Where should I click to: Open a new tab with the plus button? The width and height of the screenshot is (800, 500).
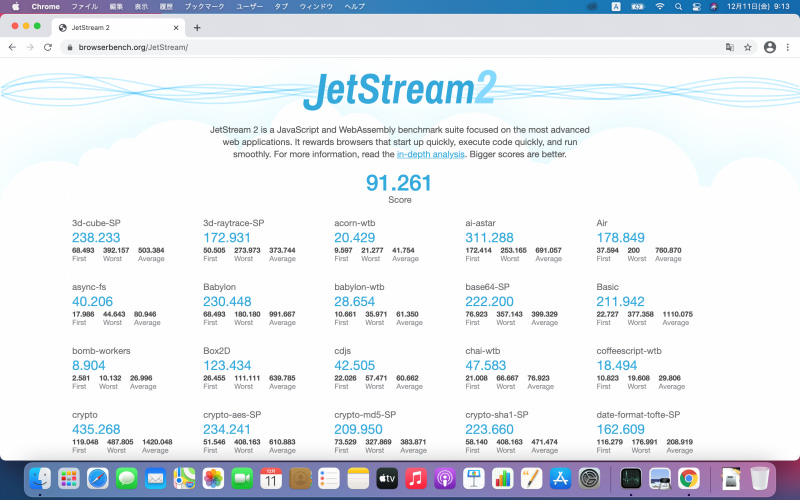pos(197,28)
